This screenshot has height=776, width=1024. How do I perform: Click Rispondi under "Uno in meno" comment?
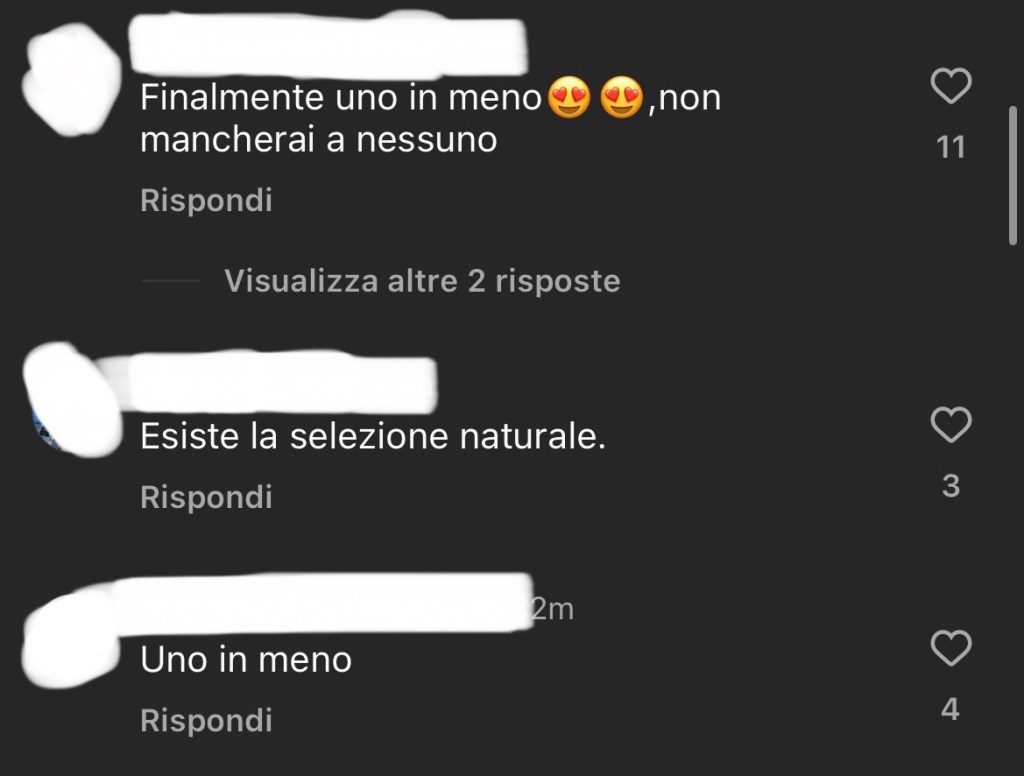pos(206,720)
